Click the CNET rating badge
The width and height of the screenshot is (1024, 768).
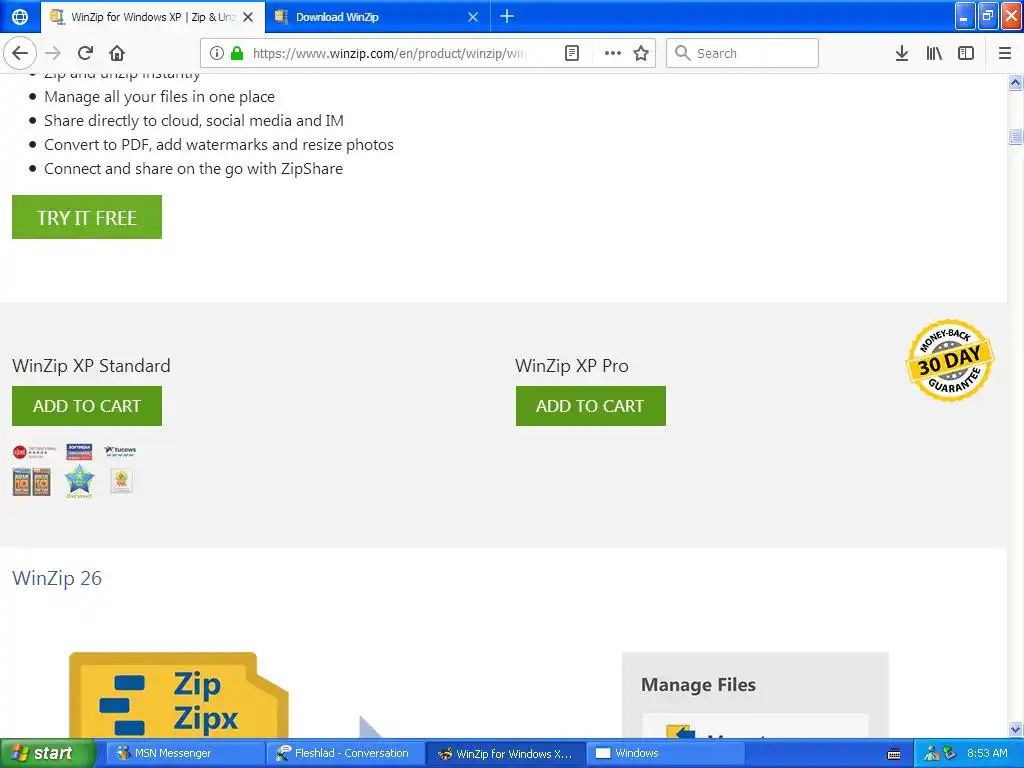click(34, 451)
